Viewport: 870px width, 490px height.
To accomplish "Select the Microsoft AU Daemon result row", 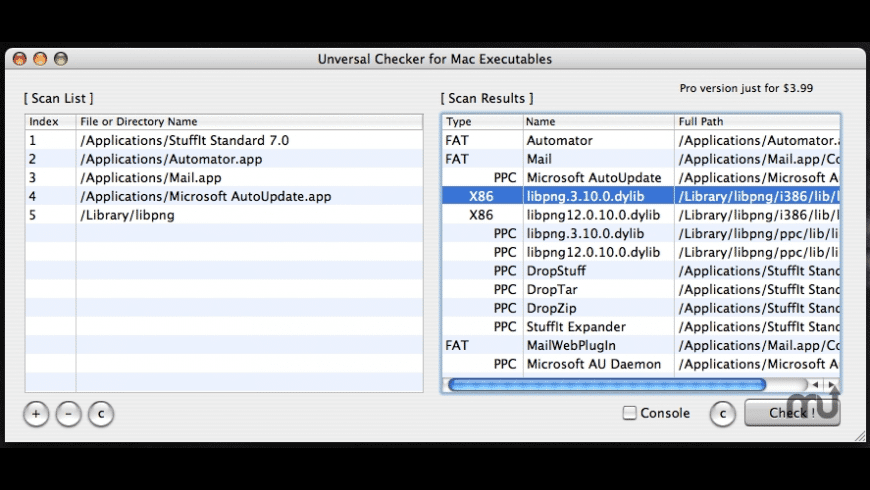I will [x=641, y=364].
